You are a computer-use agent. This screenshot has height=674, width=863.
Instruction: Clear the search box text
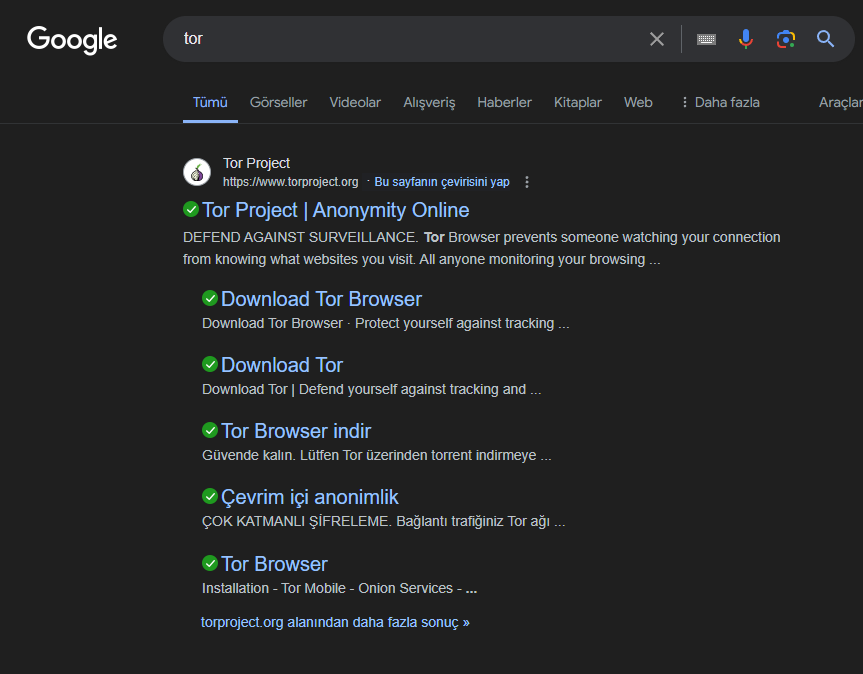[x=656, y=39]
